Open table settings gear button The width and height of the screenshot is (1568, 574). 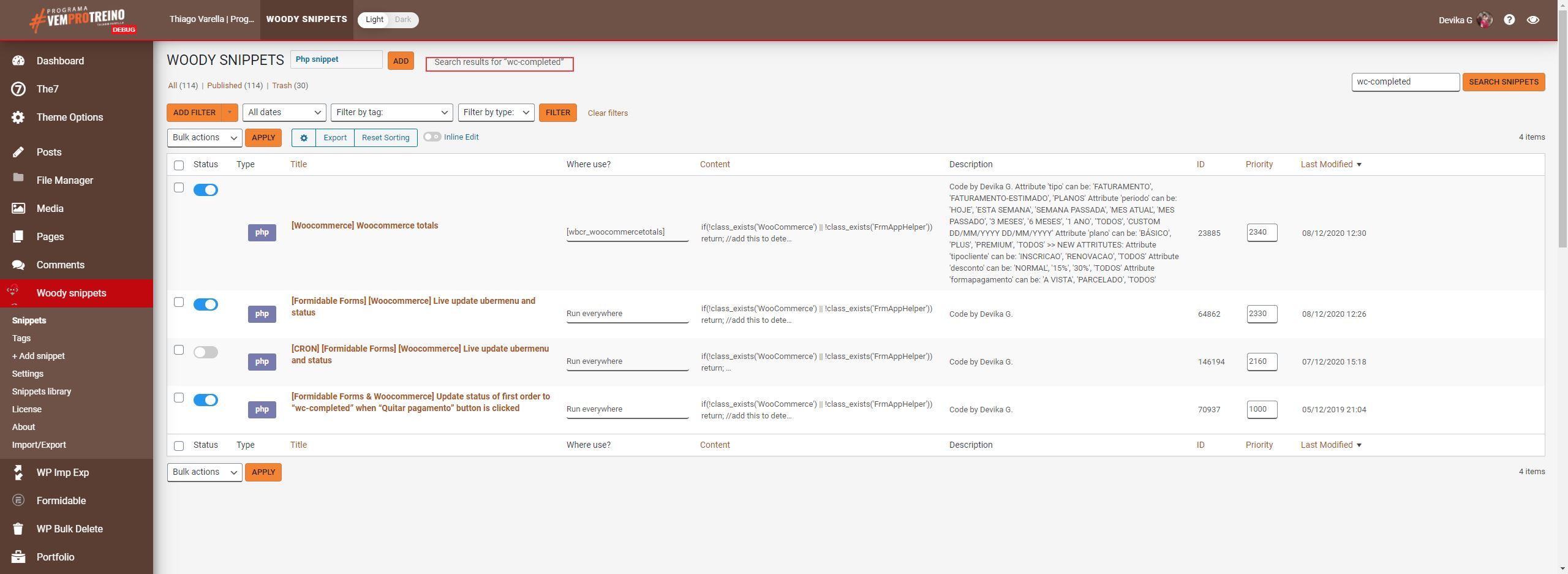(304, 138)
